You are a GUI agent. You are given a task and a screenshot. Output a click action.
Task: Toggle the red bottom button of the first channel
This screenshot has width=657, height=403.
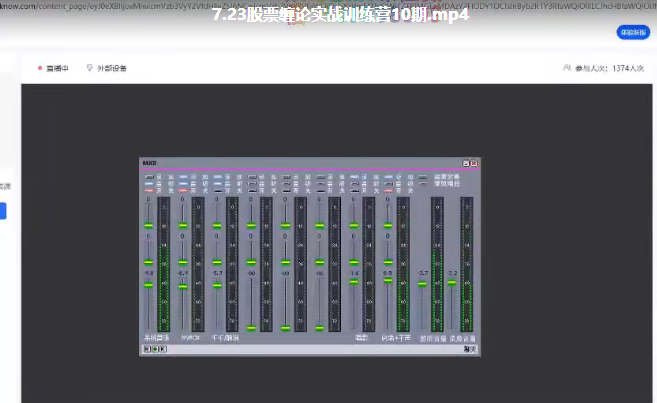point(149,191)
